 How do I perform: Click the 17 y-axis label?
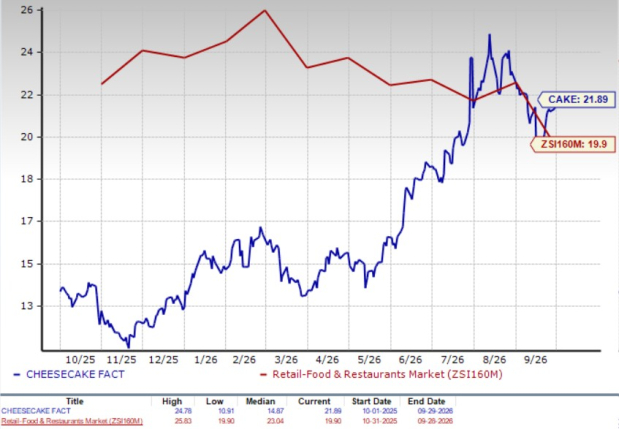26,221
